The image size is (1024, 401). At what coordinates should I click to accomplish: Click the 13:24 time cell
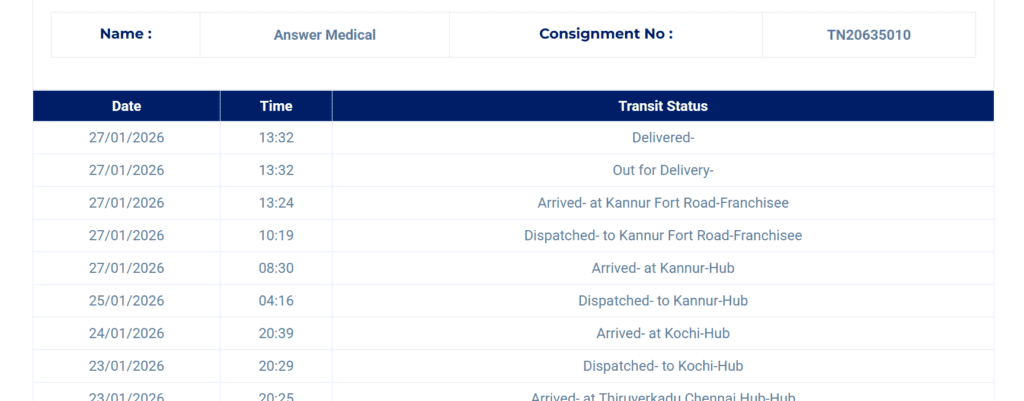pyautogui.click(x=276, y=203)
